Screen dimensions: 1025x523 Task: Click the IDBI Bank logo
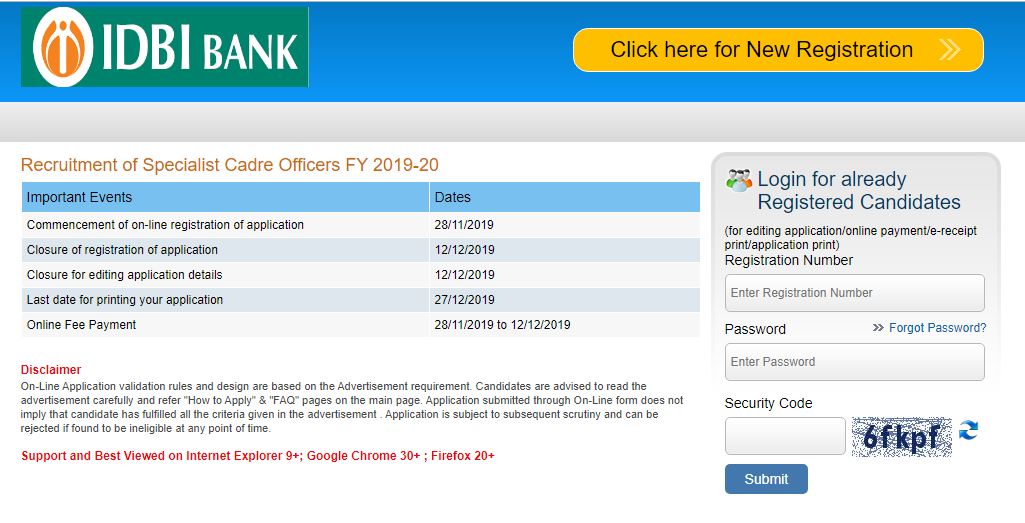coord(165,48)
